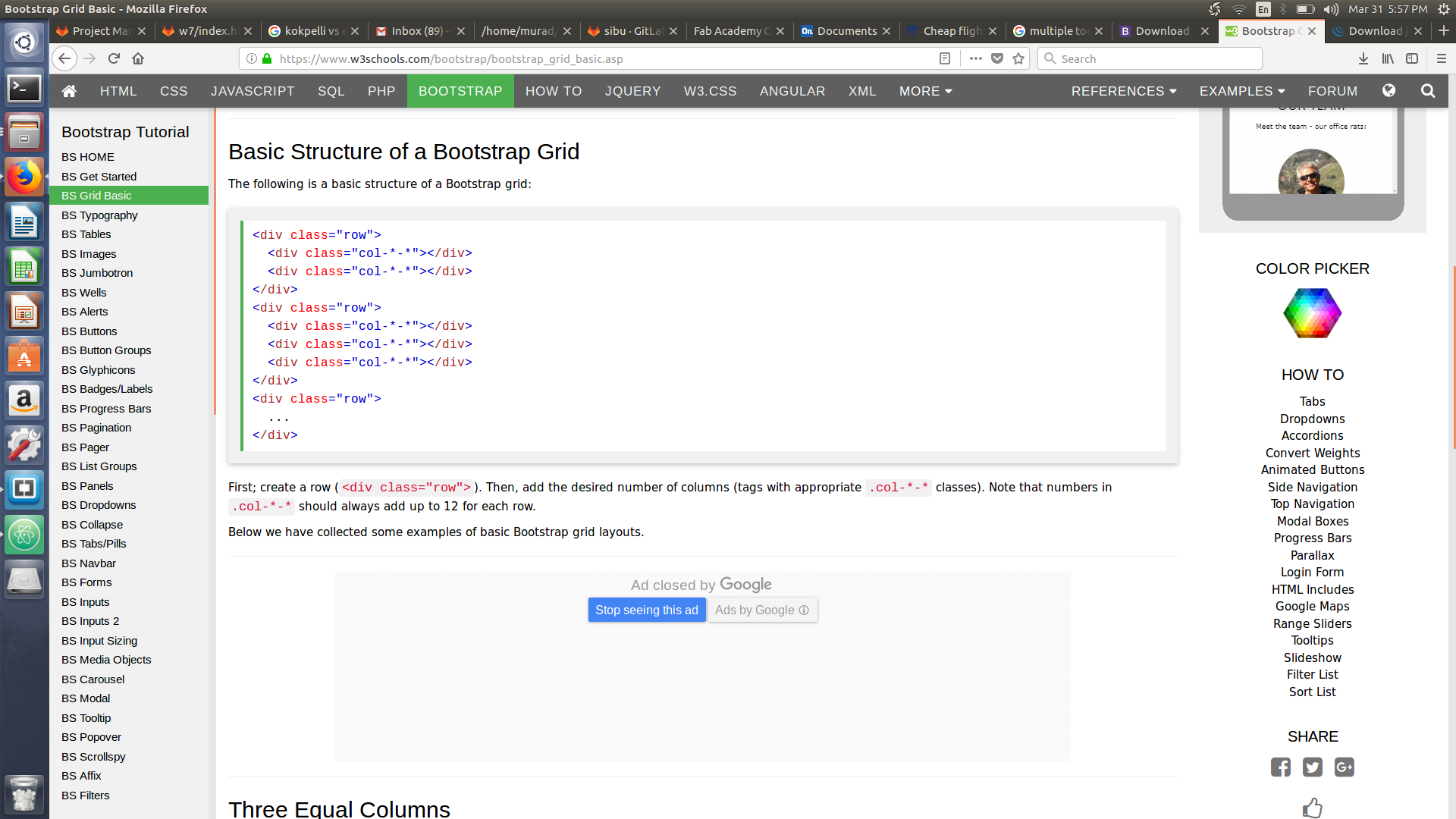Open a new browser tab with plus
This screenshot has width=1456, height=819.
pos(1444,30)
